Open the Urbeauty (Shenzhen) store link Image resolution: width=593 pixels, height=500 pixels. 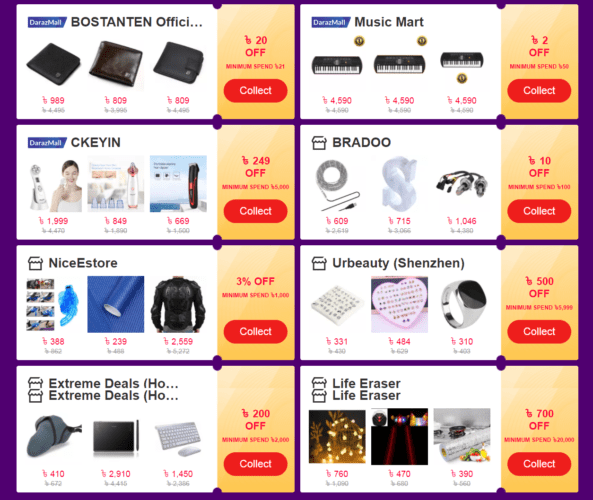pyautogui.click(x=398, y=263)
